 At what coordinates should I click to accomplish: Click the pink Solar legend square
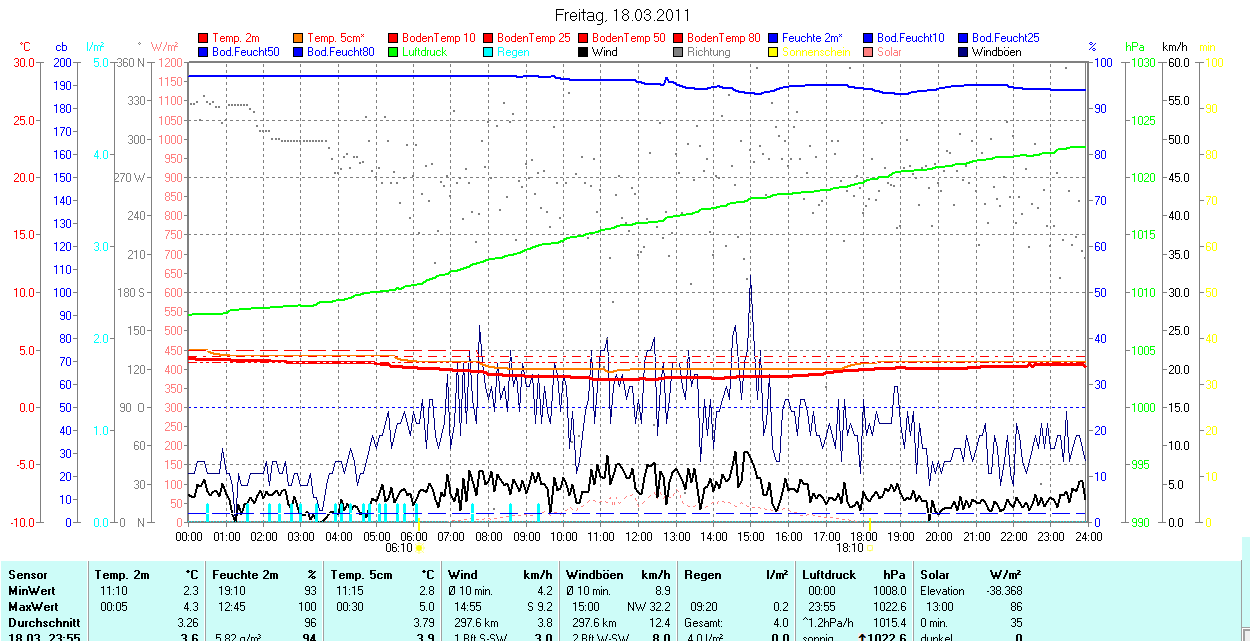click(868, 52)
